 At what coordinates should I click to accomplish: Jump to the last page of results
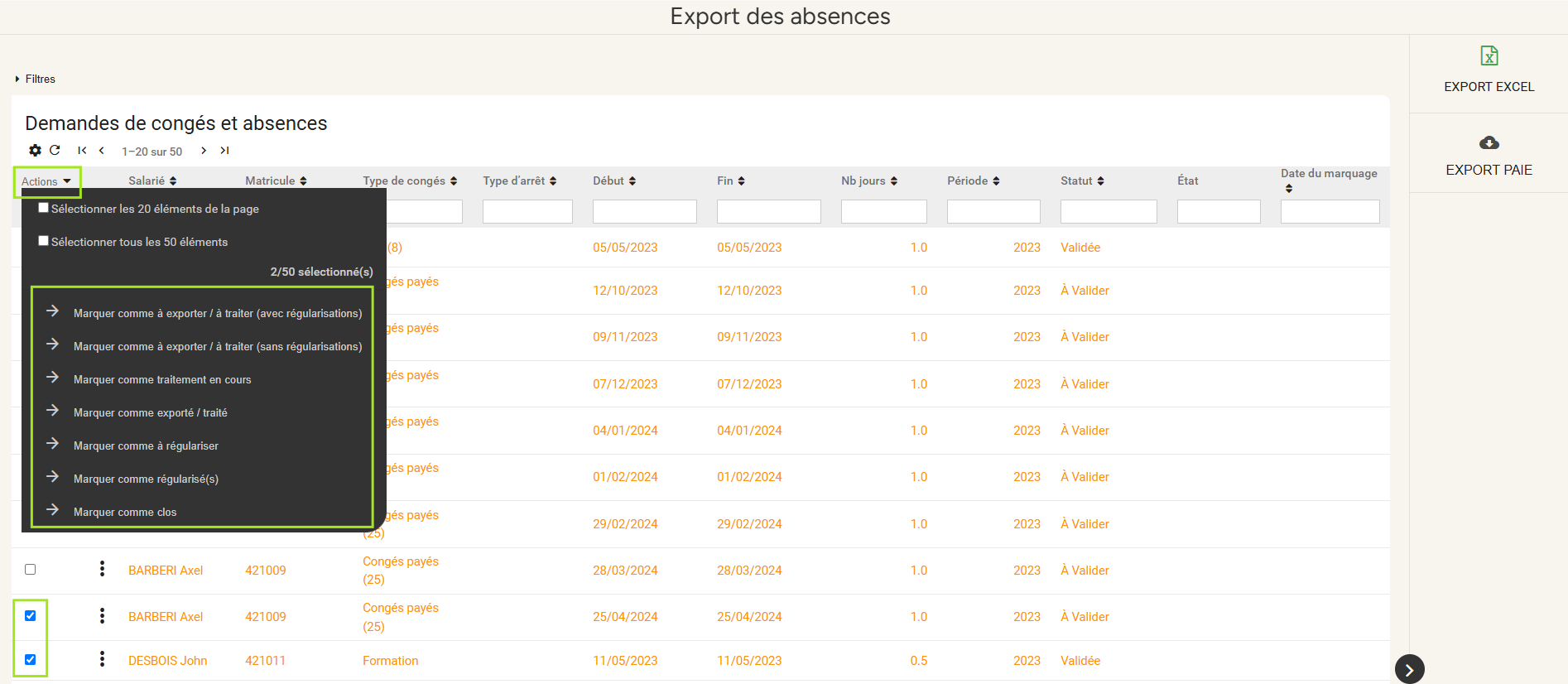click(224, 151)
